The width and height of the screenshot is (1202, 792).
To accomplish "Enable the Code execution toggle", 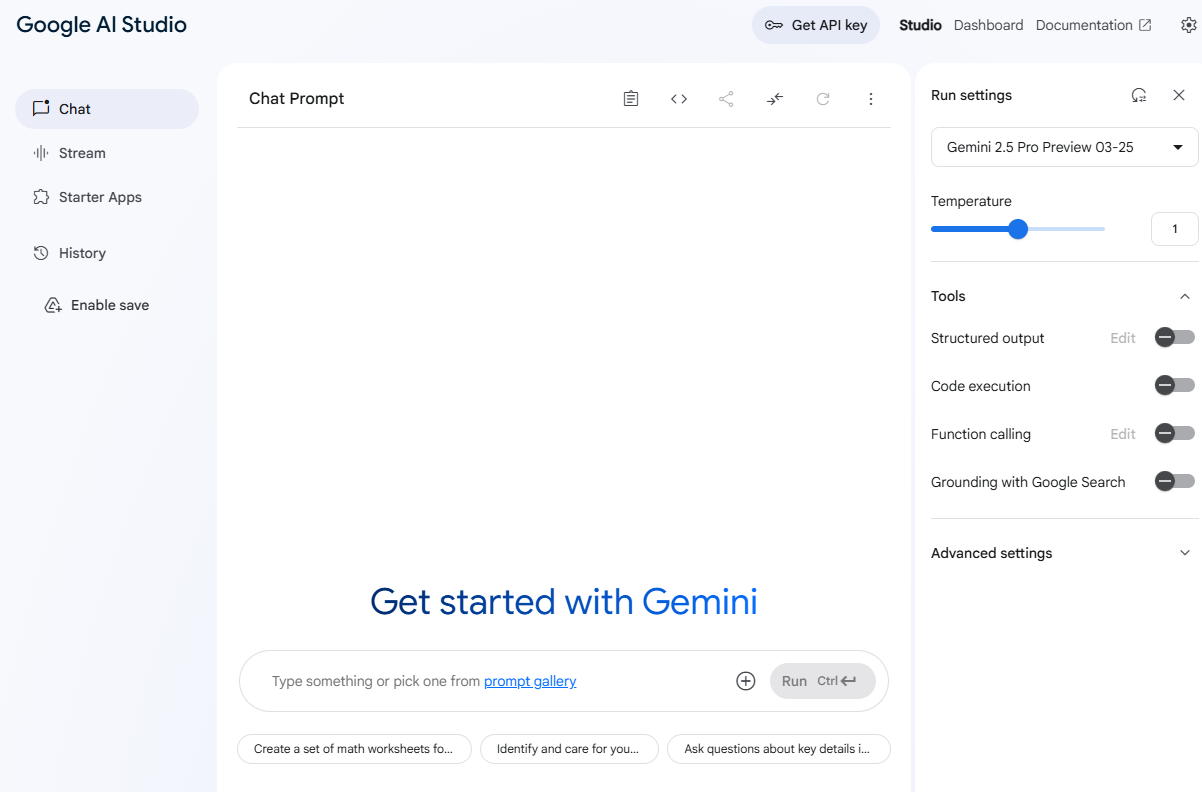I will coord(1174,386).
